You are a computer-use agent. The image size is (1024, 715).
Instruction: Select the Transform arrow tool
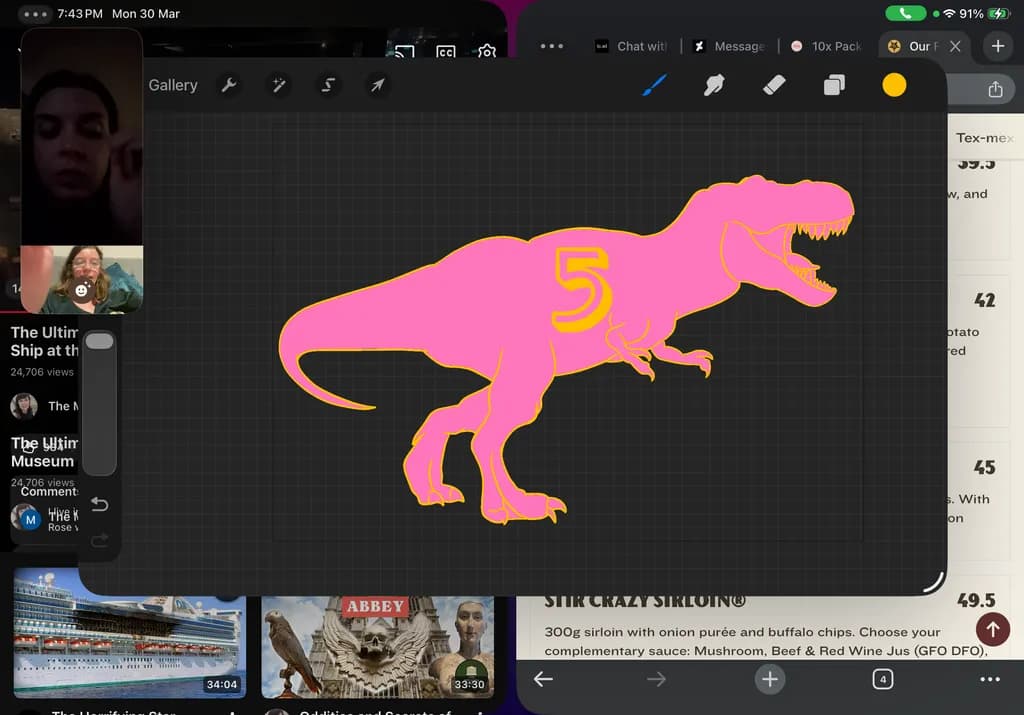point(377,85)
